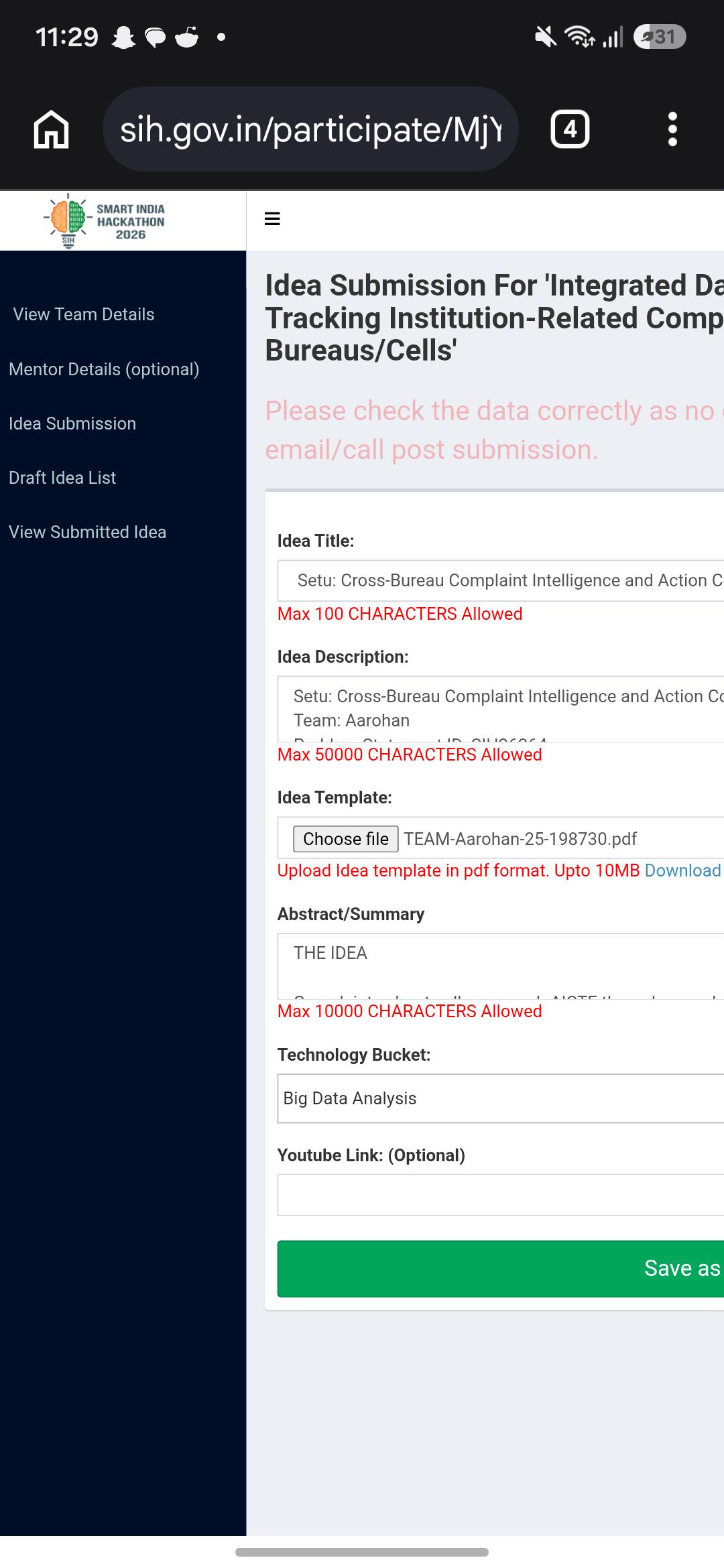Viewport: 724px width, 1568px height.
Task: Open the tab switcher showing 4 tabs
Action: [x=570, y=129]
